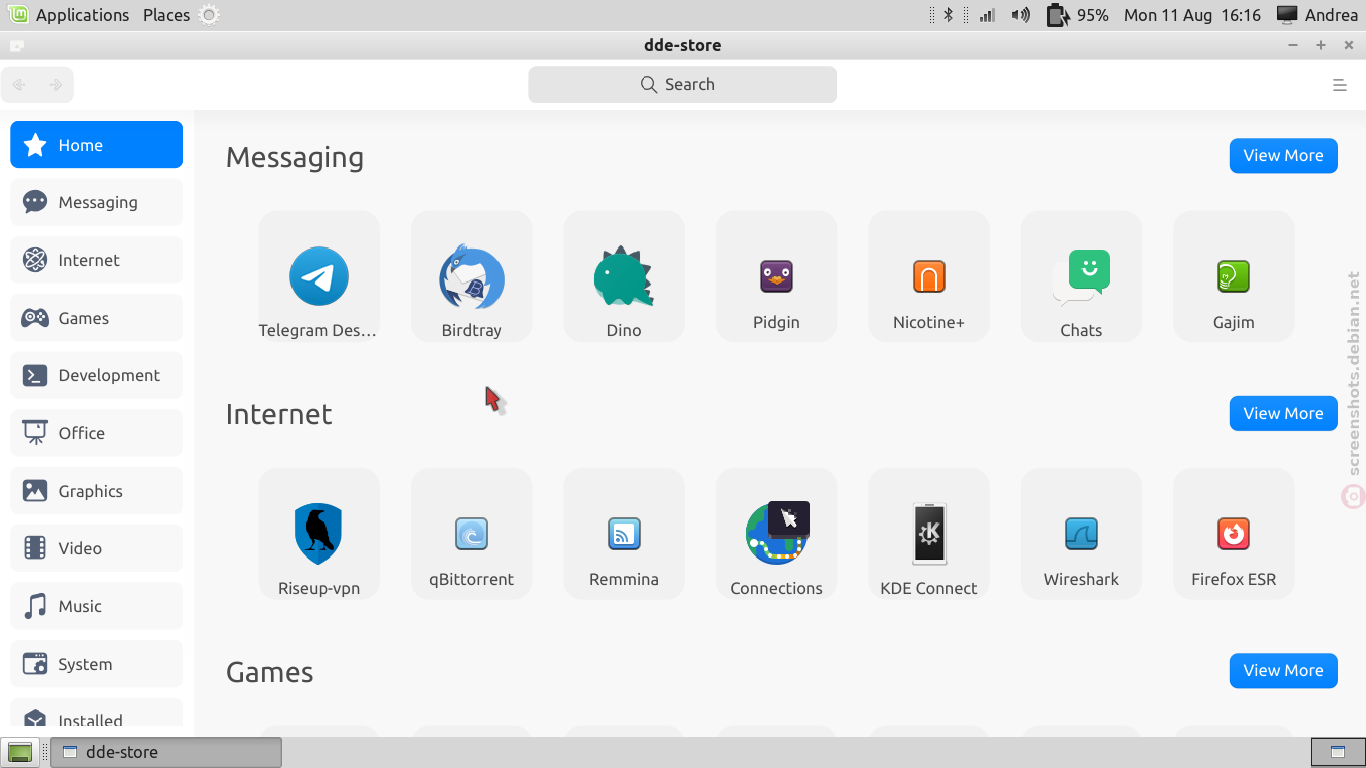Click the show desktop button in bottom panel
The height and width of the screenshot is (768, 1366).
[20, 752]
